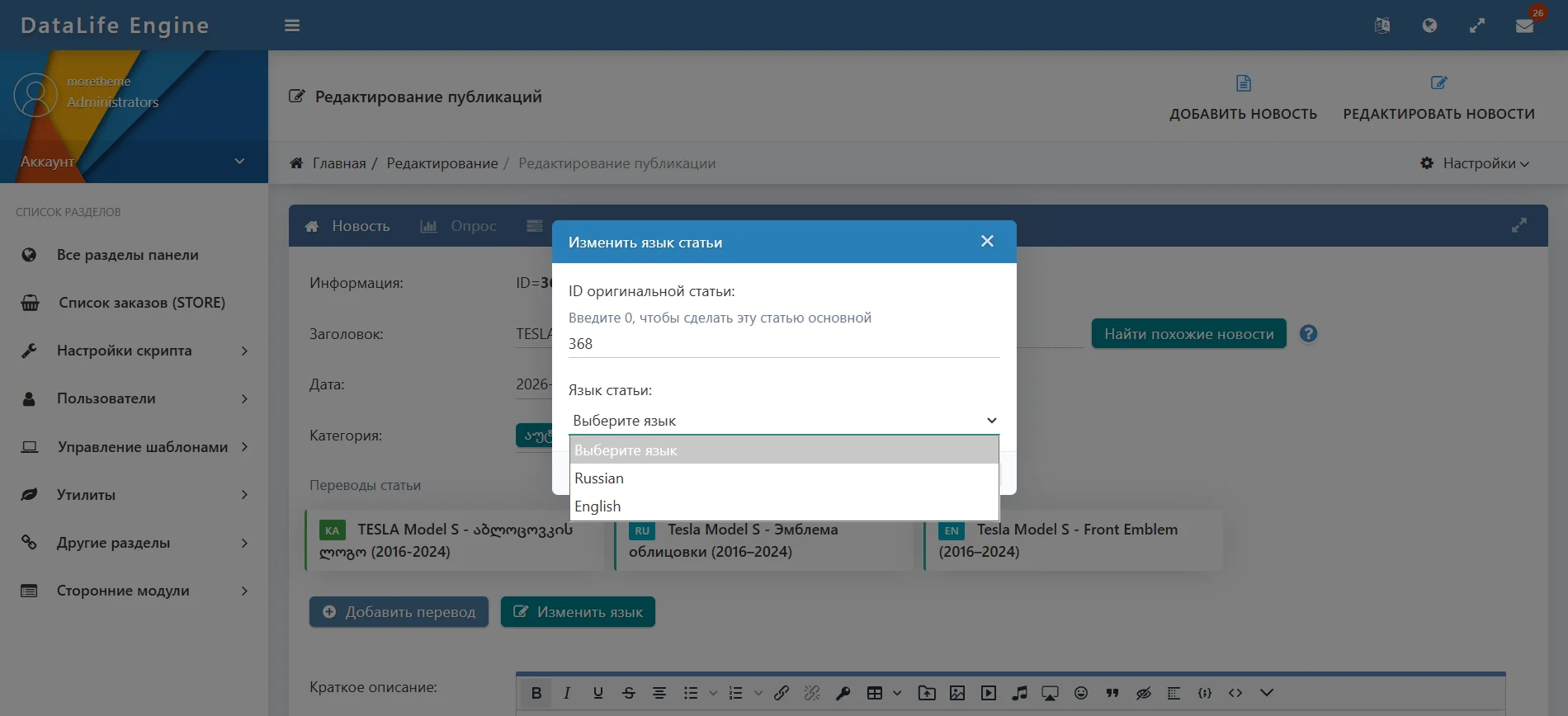Screen dimensions: 1568x716
Task: Click the mail icon with 26 notifications
Action: 1524,26
